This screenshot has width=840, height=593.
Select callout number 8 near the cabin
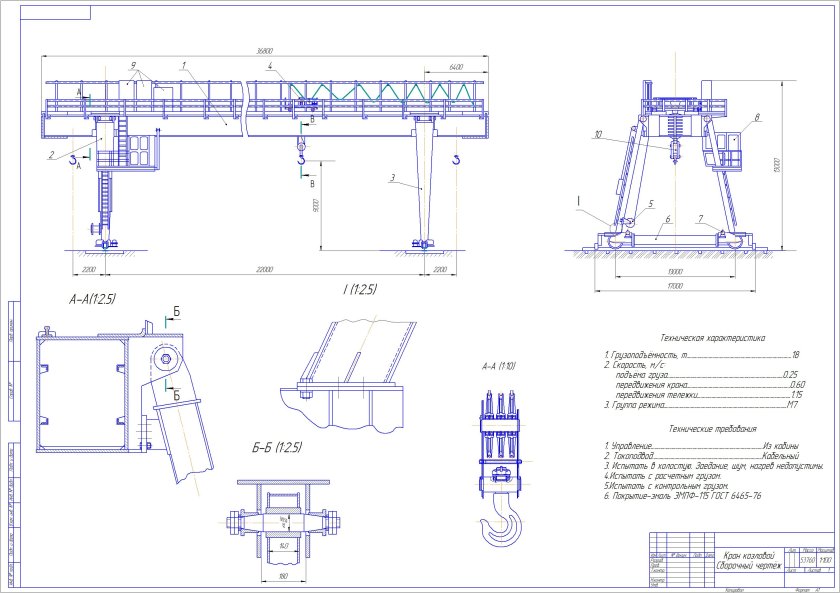point(757,118)
